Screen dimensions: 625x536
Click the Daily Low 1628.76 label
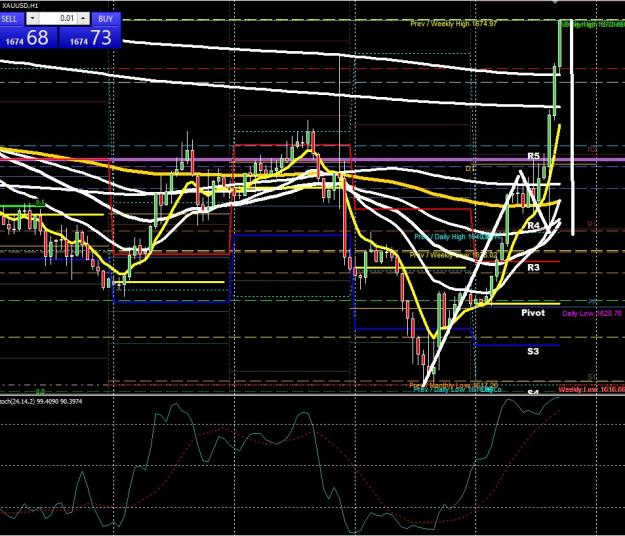coord(592,314)
